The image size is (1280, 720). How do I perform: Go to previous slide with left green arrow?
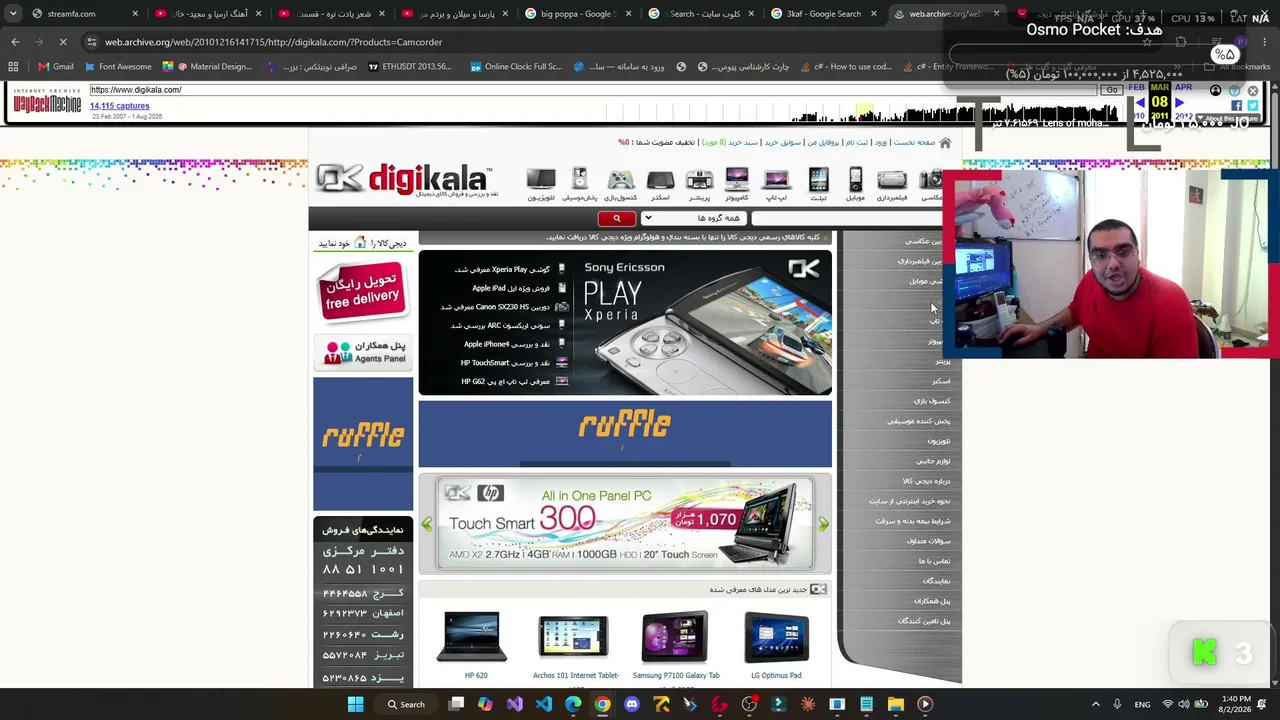pyautogui.click(x=427, y=524)
